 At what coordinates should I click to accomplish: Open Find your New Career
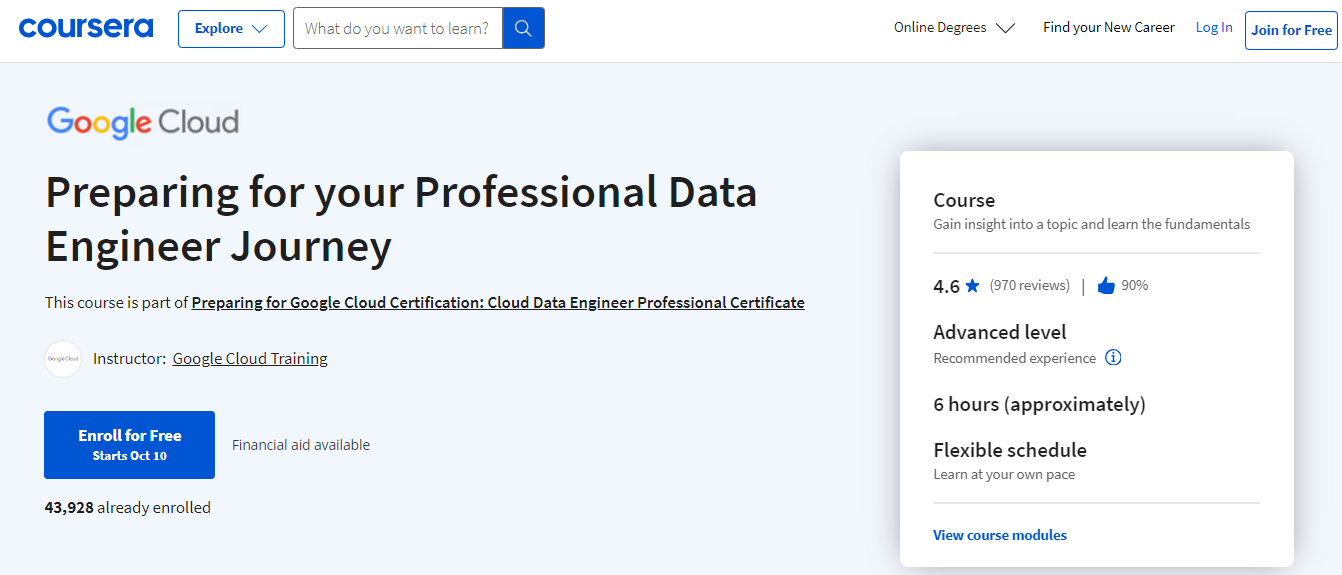(x=1109, y=27)
